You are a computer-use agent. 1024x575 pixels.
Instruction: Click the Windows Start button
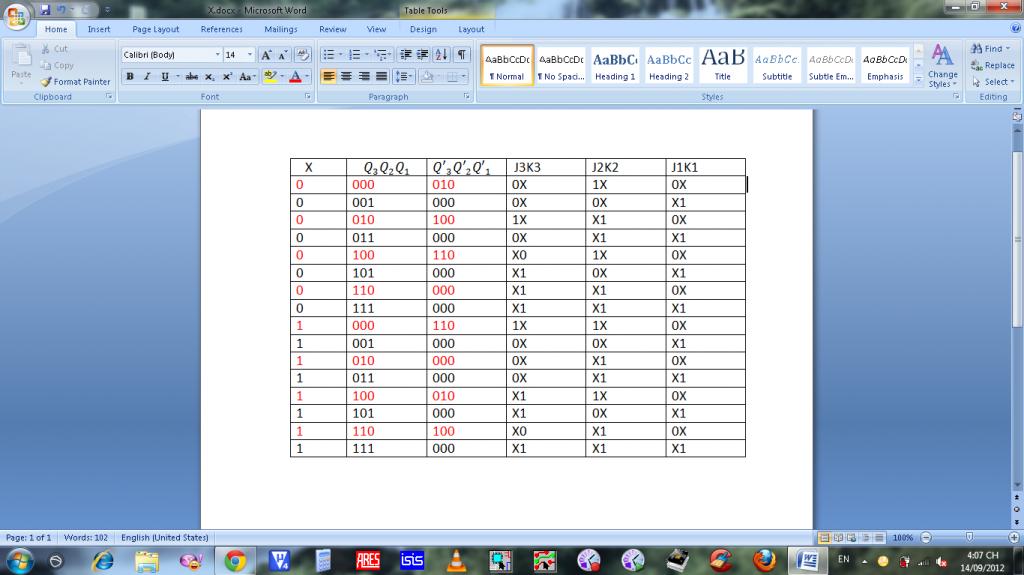pyautogui.click(x=19, y=561)
